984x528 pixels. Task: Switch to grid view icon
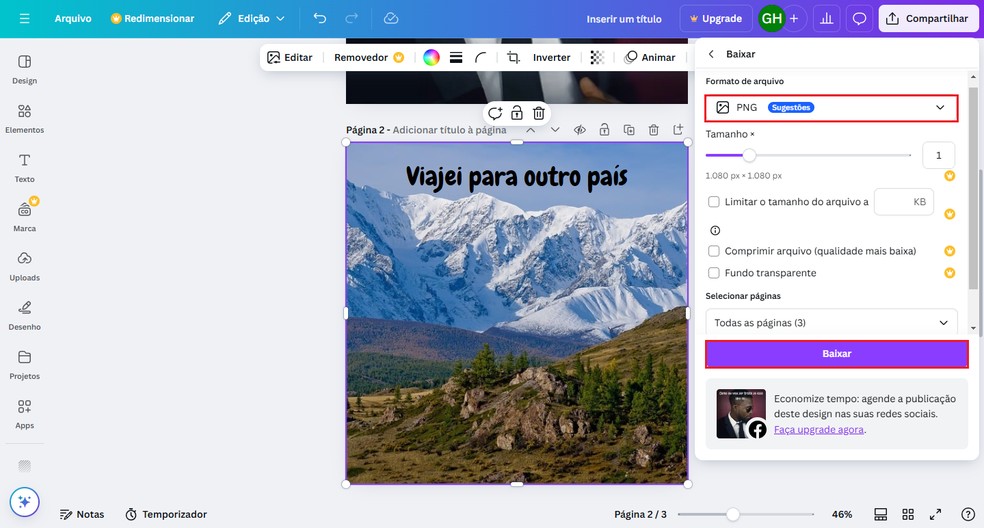(x=908, y=514)
